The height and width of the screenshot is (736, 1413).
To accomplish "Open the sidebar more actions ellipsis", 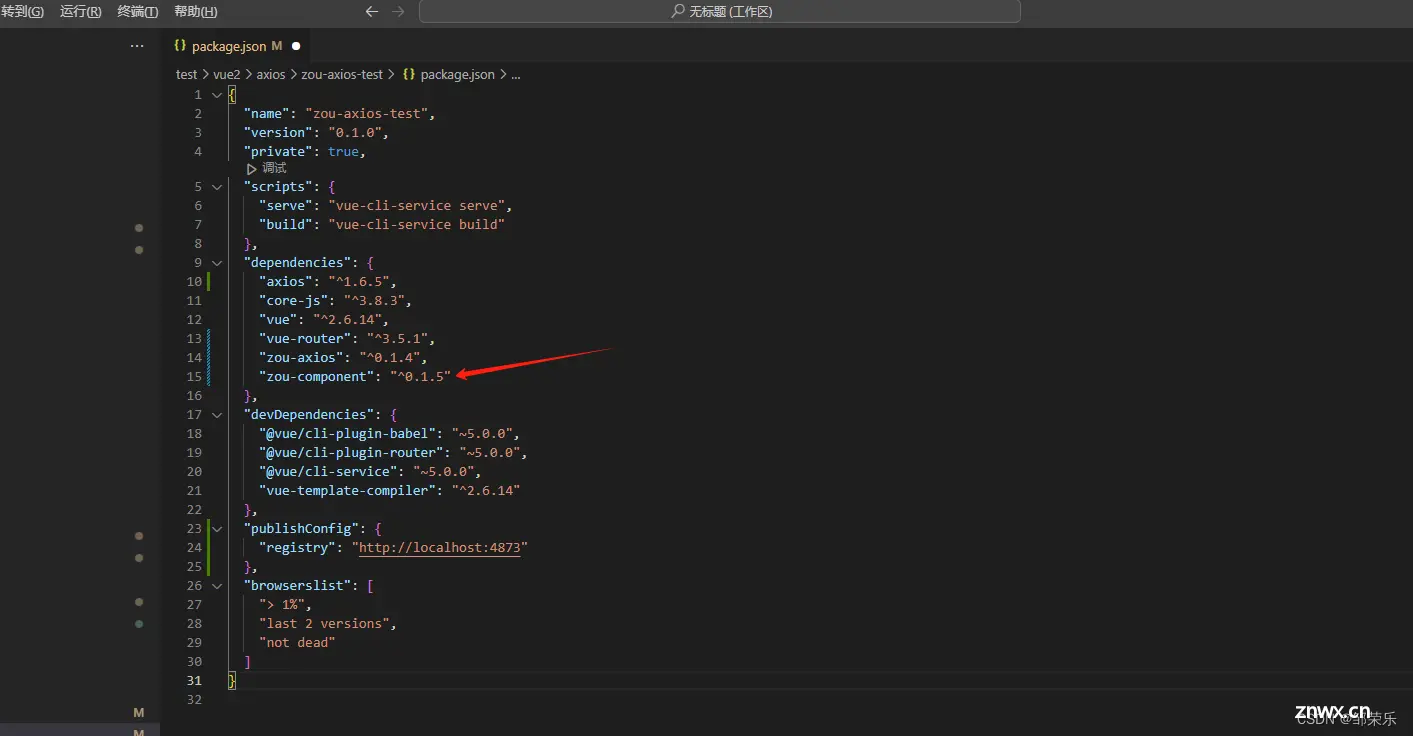I will coord(137,46).
